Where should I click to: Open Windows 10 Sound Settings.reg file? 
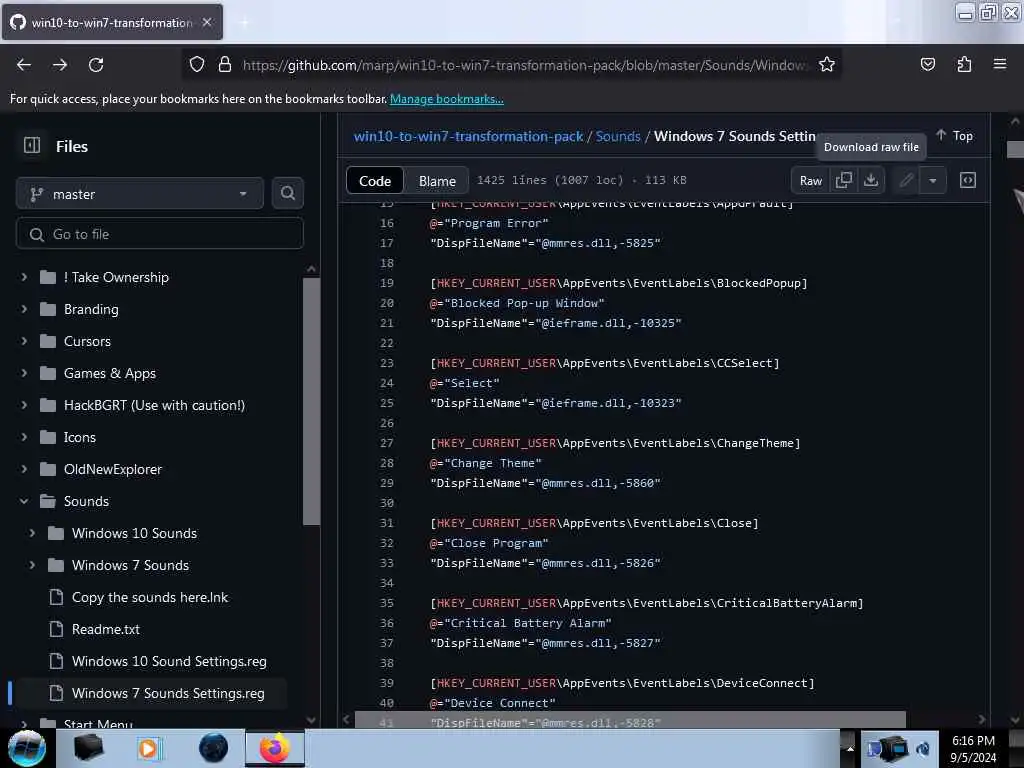point(169,661)
